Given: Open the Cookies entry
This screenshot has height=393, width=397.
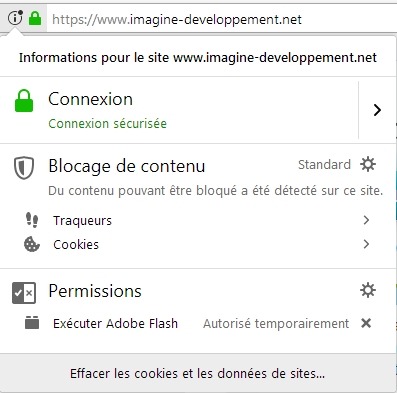Looking at the screenshot, I should 198,244.
